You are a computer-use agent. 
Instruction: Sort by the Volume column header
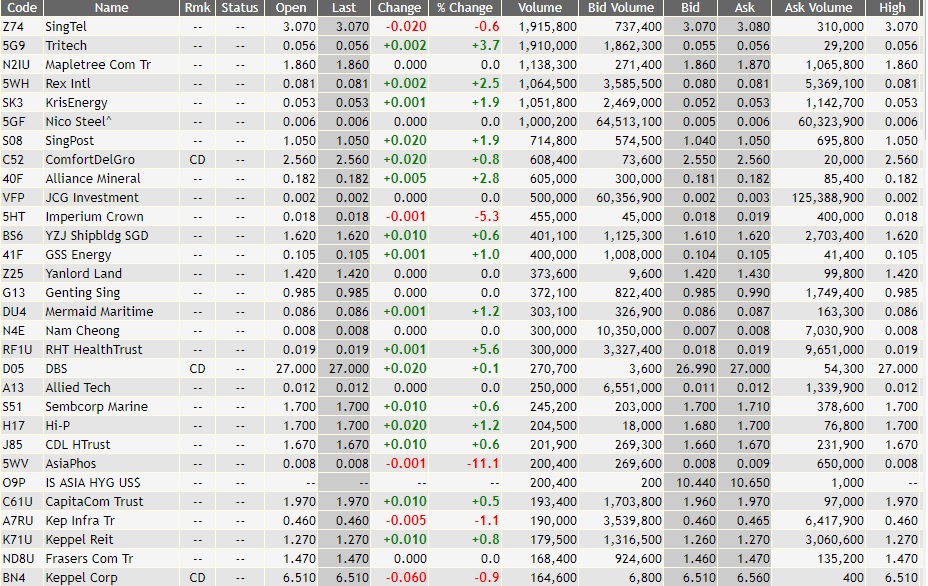(x=540, y=8)
